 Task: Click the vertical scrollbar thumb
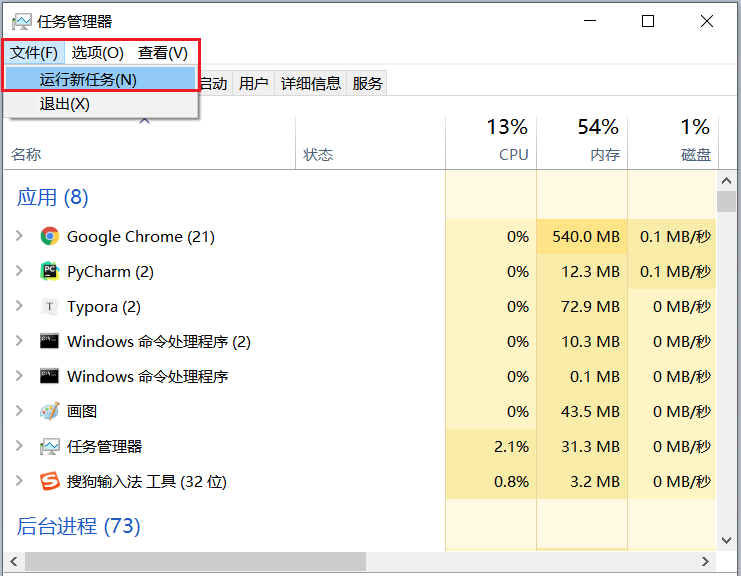[726, 202]
